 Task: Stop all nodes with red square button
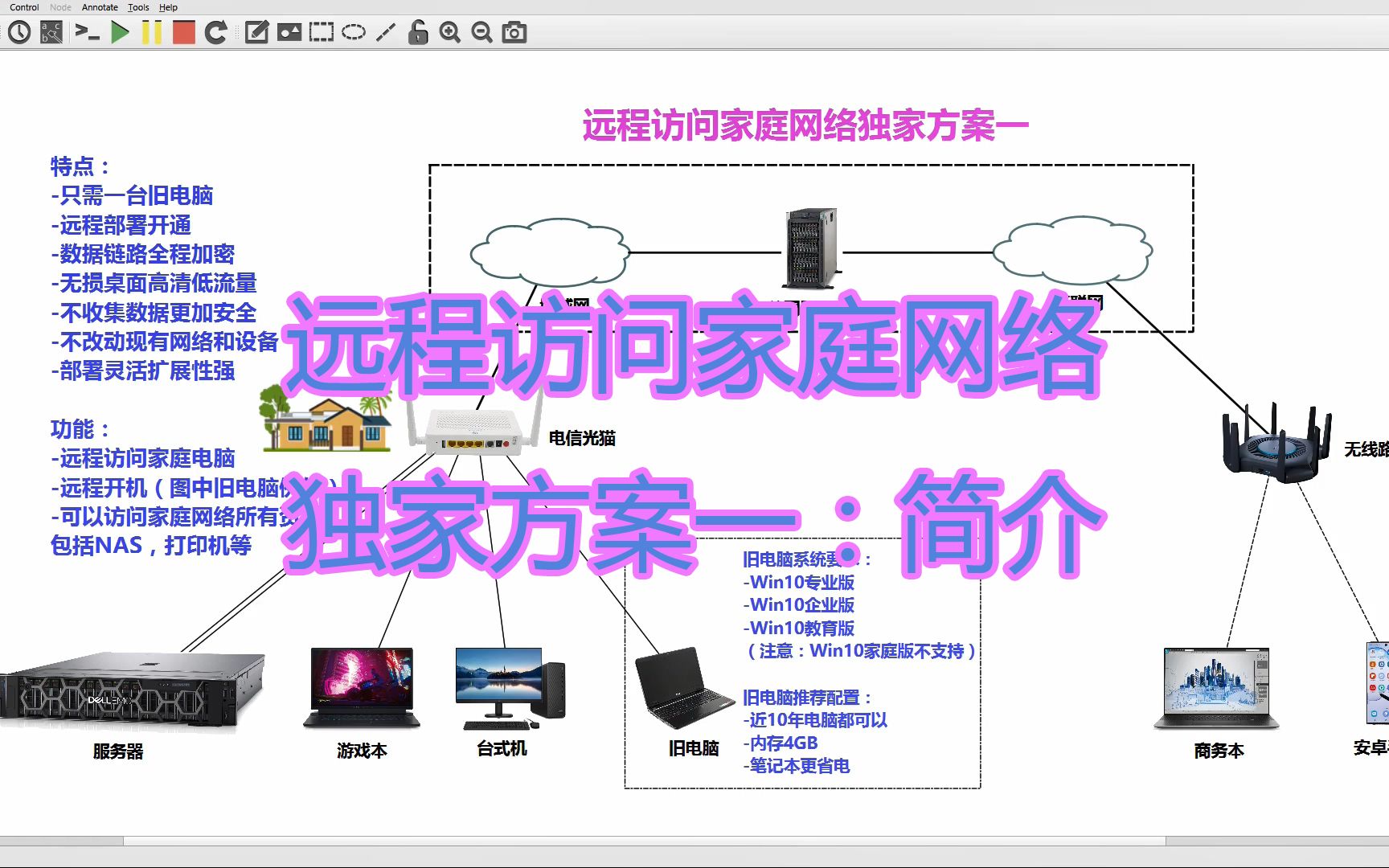pos(184,32)
